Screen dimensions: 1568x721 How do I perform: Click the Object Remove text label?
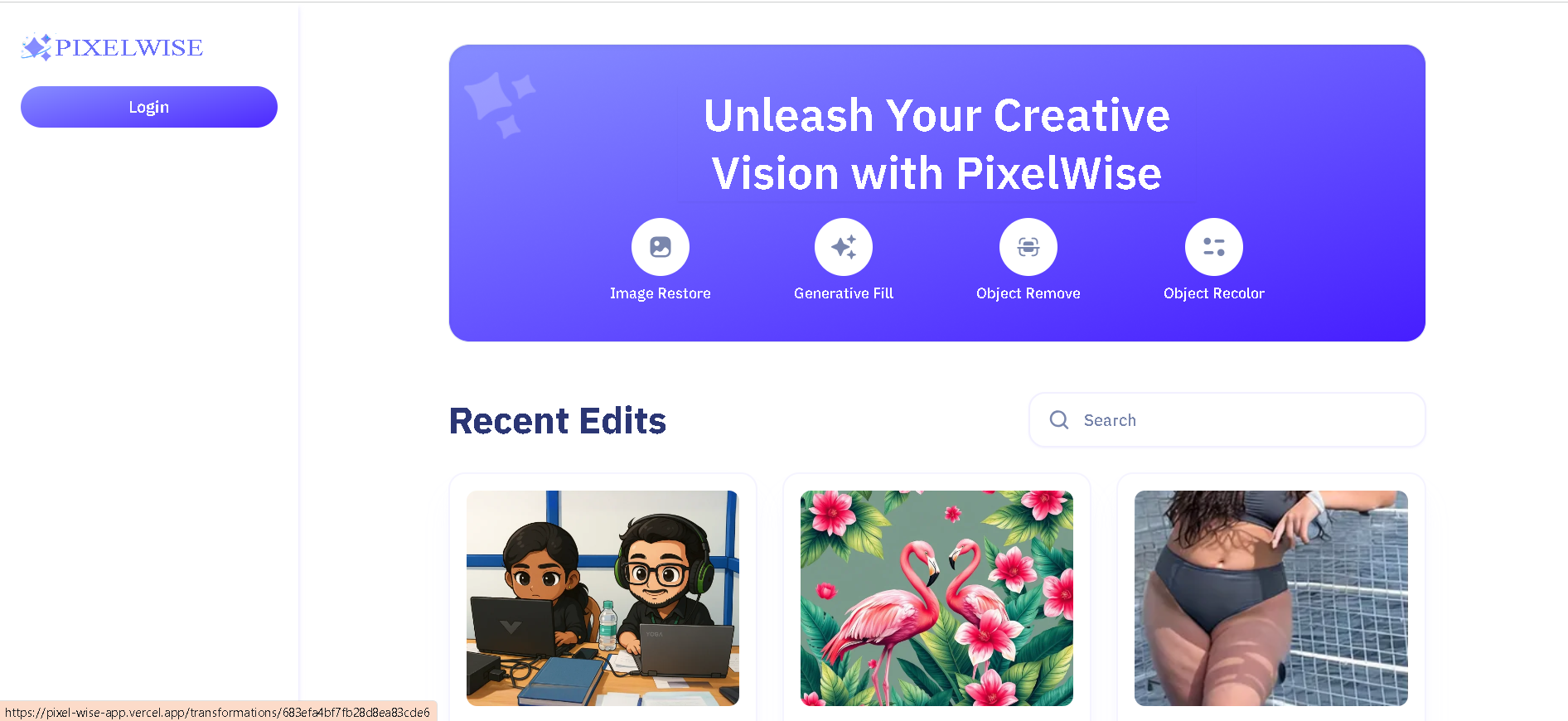(x=1028, y=293)
